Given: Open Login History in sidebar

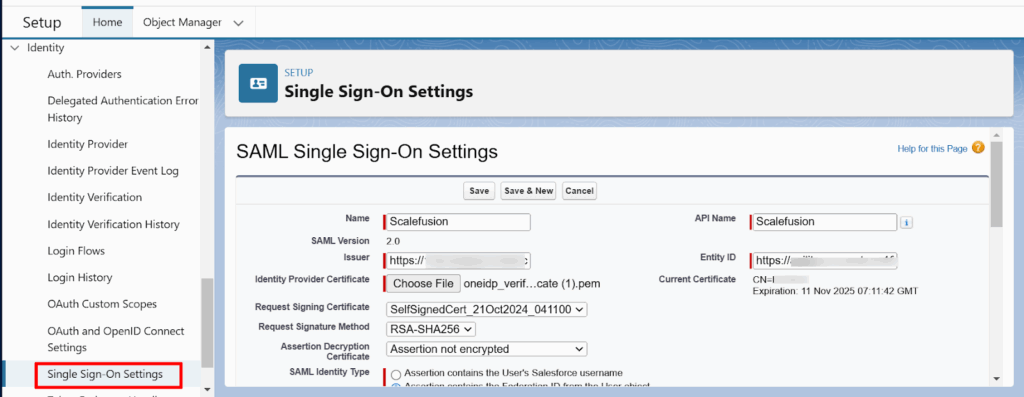Looking at the screenshot, I should click(80, 278).
